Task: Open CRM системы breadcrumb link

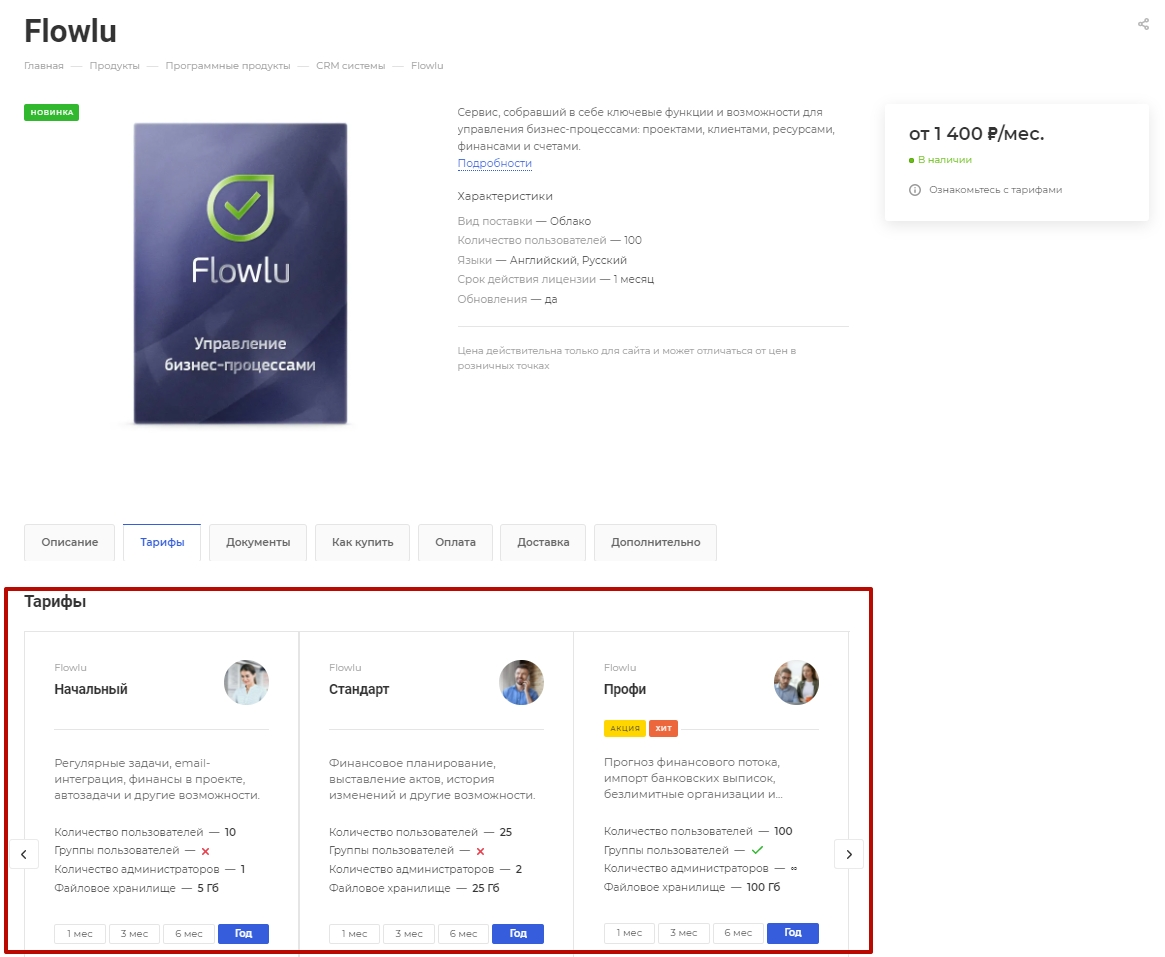Action: pos(351,66)
